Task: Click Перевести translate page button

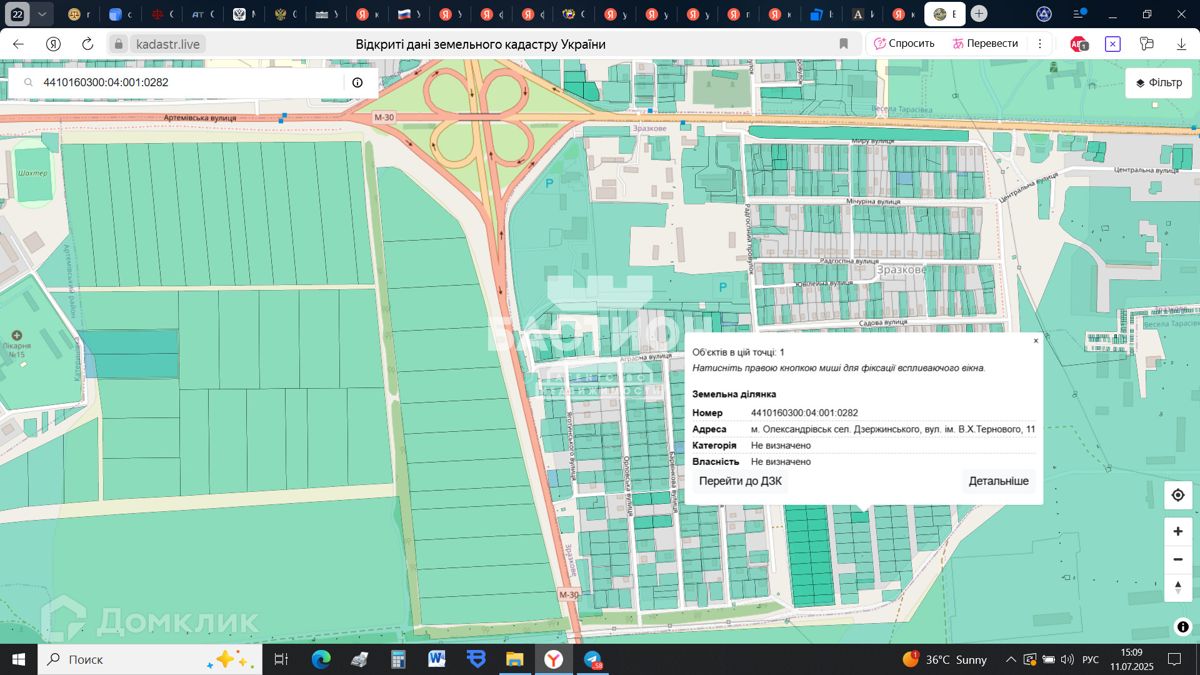Action: 985,44
